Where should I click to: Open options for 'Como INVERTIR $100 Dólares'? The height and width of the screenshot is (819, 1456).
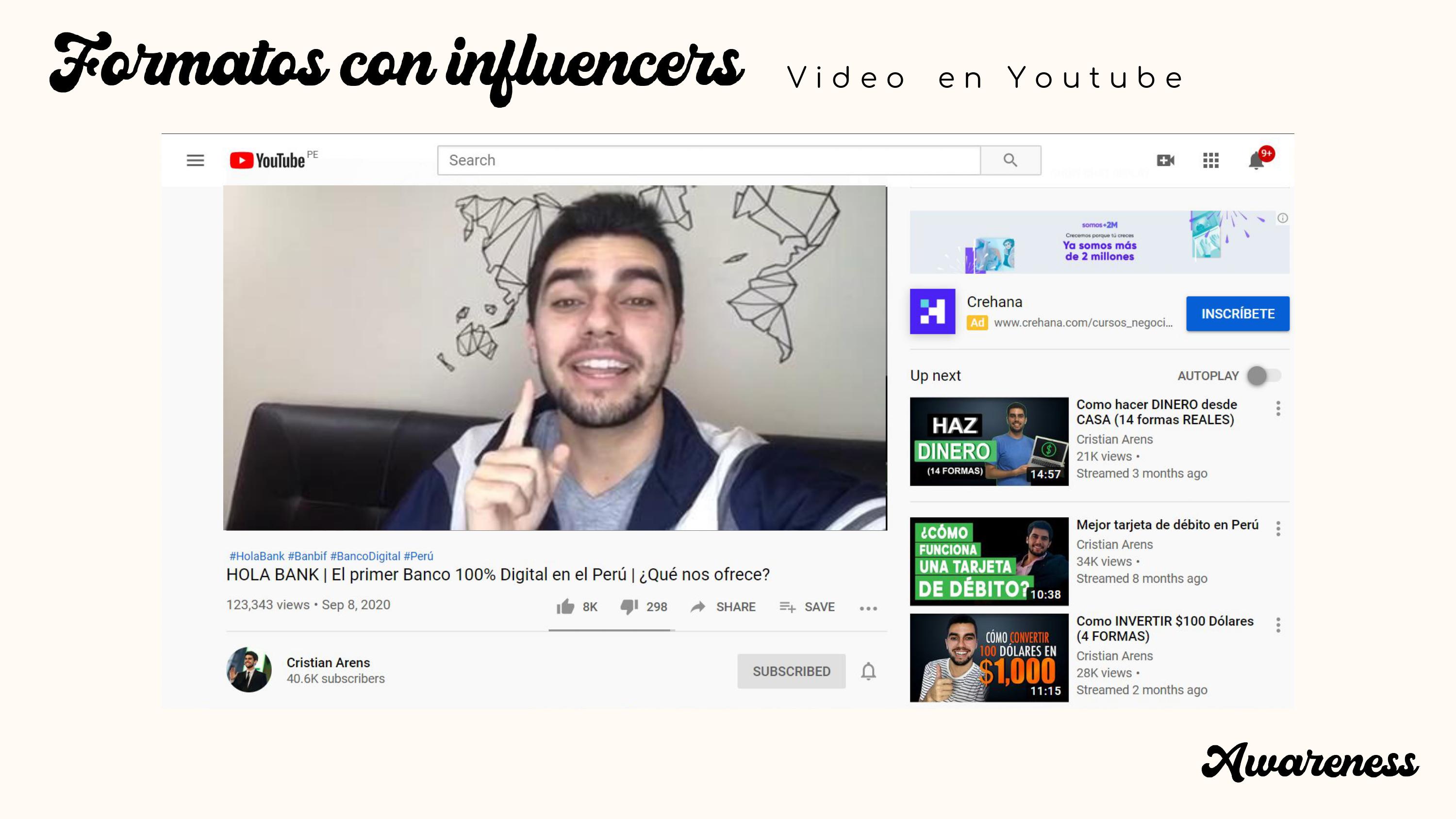click(x=1278, y=625)
